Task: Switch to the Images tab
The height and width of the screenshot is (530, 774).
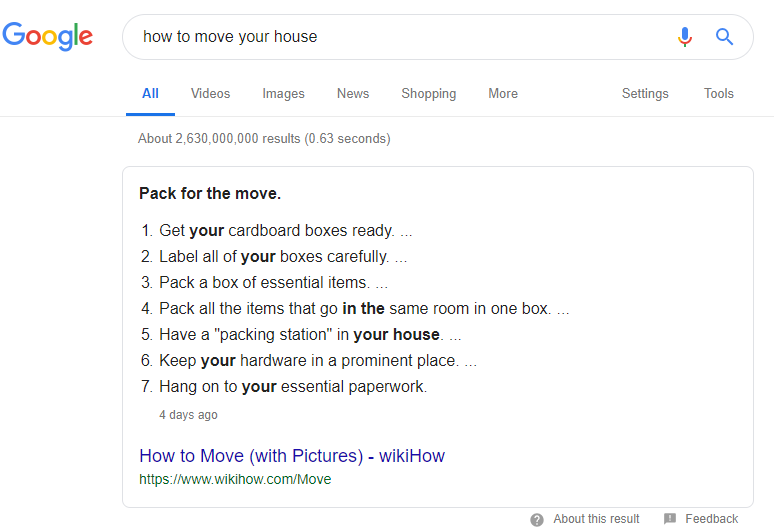Action: point(283,94)
